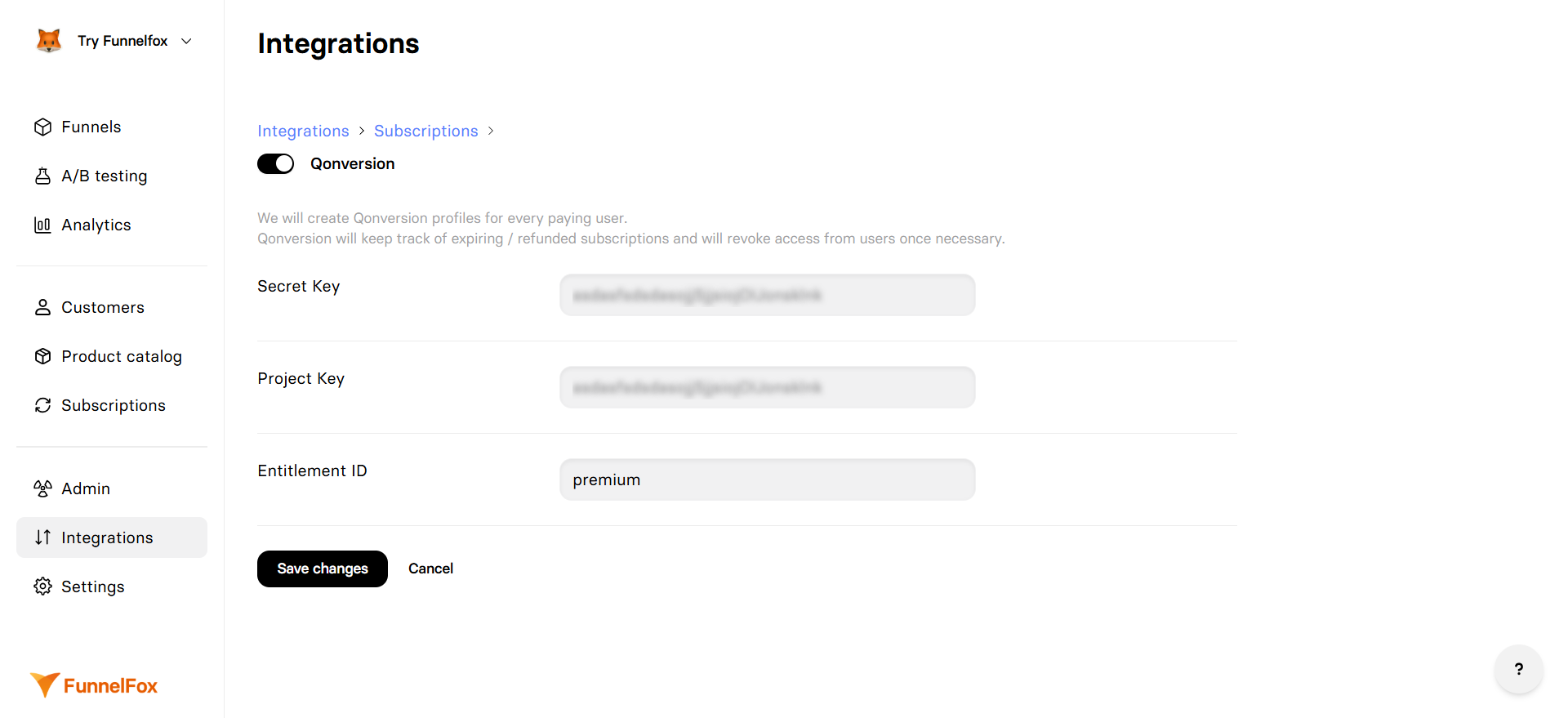Click the Analytics bar chart icon
Screen dimensions: 1568x718
click(x=42, y=225)
